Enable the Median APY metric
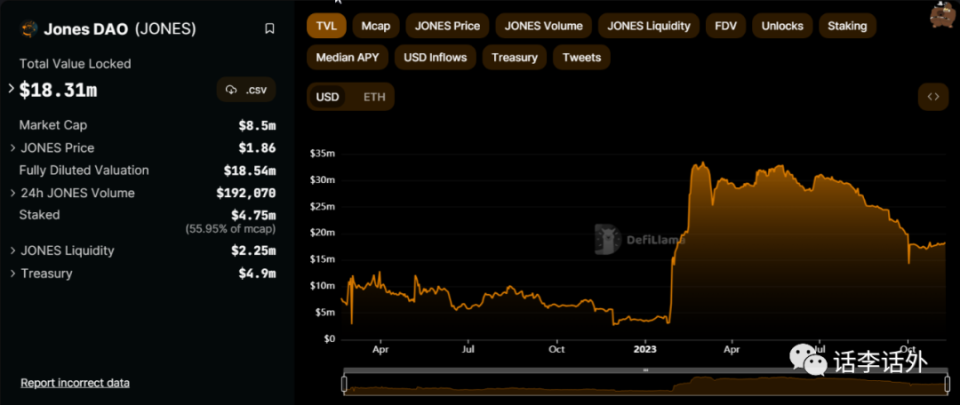Viewport: 960px width, 405px height. click(346, 57)
